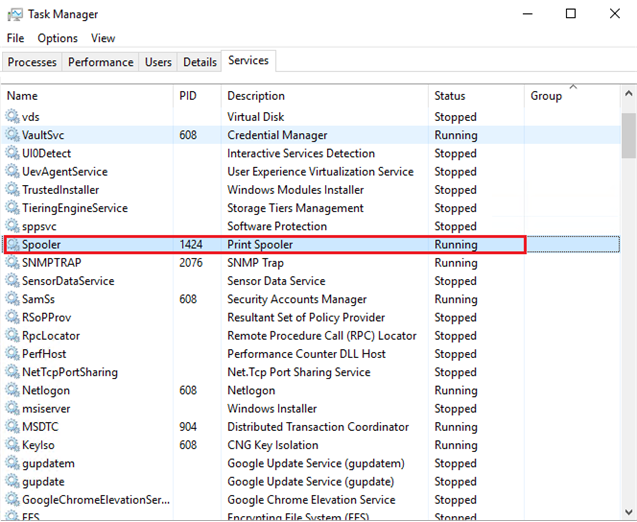Click the Group column sort header
The width and height of the screenshot is (637, 522).
pyautogui.click(x=546, y=96)
